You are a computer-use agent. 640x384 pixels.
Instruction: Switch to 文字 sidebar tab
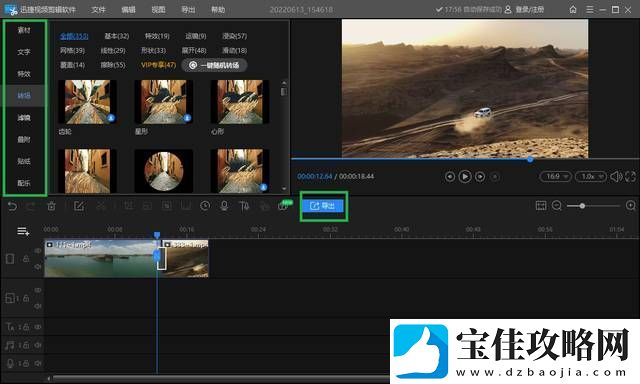(24, 52)
